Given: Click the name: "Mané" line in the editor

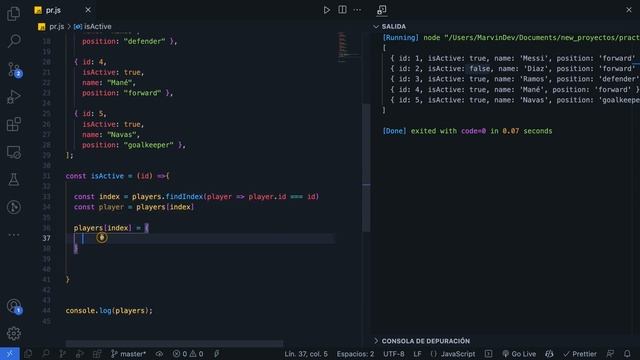Looking at the screenshot, I should point(109,83).
